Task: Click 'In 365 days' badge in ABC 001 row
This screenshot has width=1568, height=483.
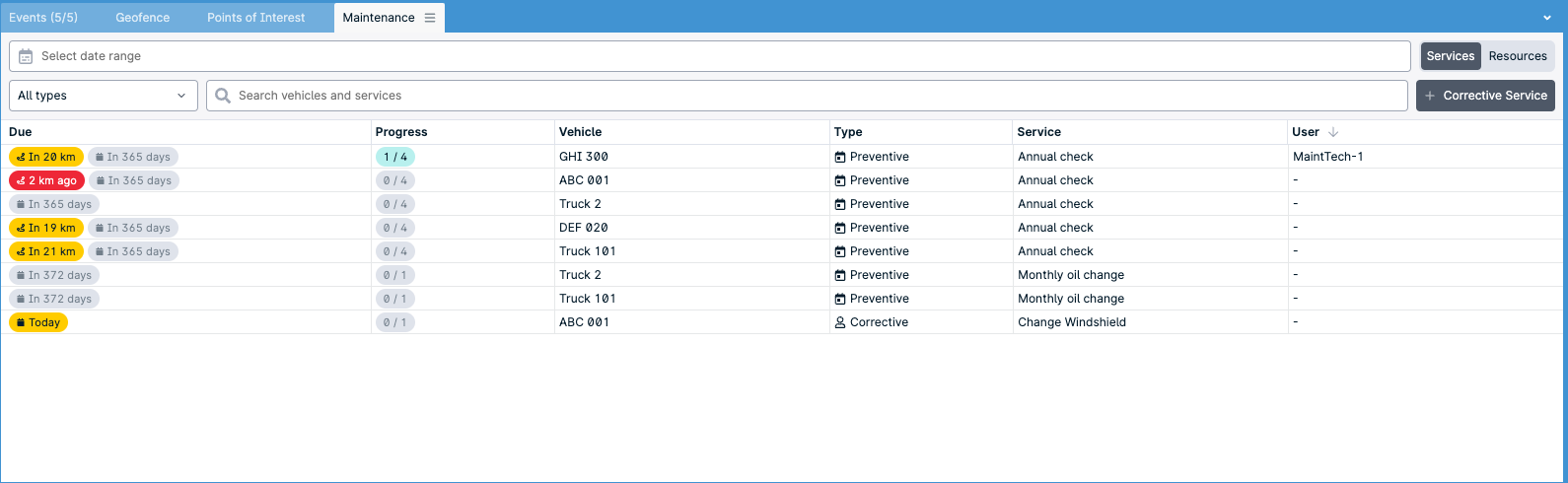Action: (x=134, y=180)
